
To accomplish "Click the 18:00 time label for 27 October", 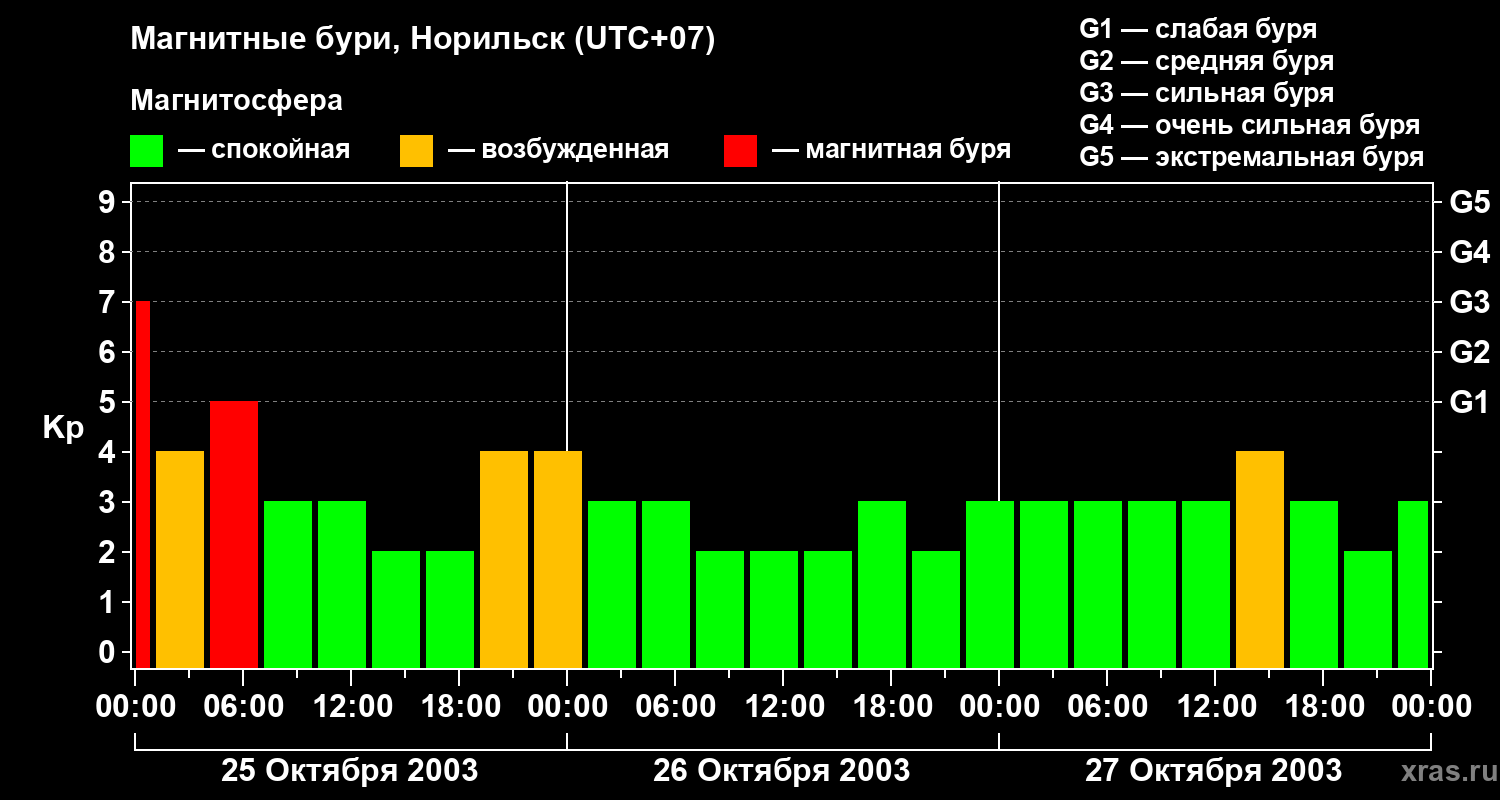I will coord(1323,706).
